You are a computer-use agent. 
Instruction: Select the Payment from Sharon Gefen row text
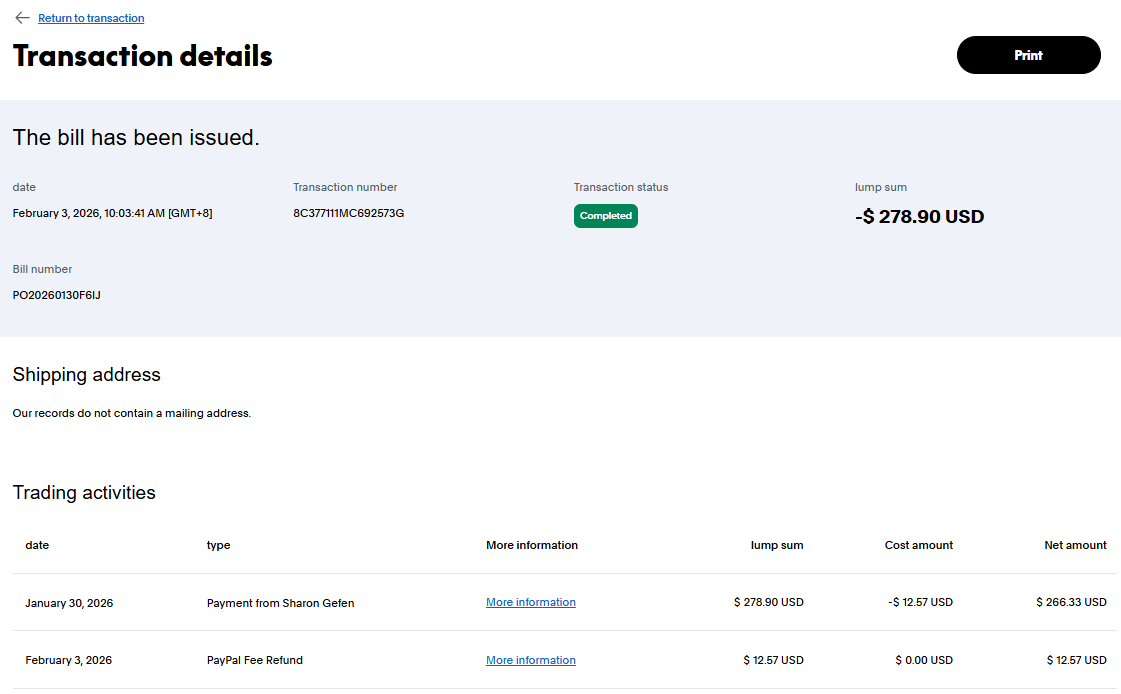(x=280, y=603)
